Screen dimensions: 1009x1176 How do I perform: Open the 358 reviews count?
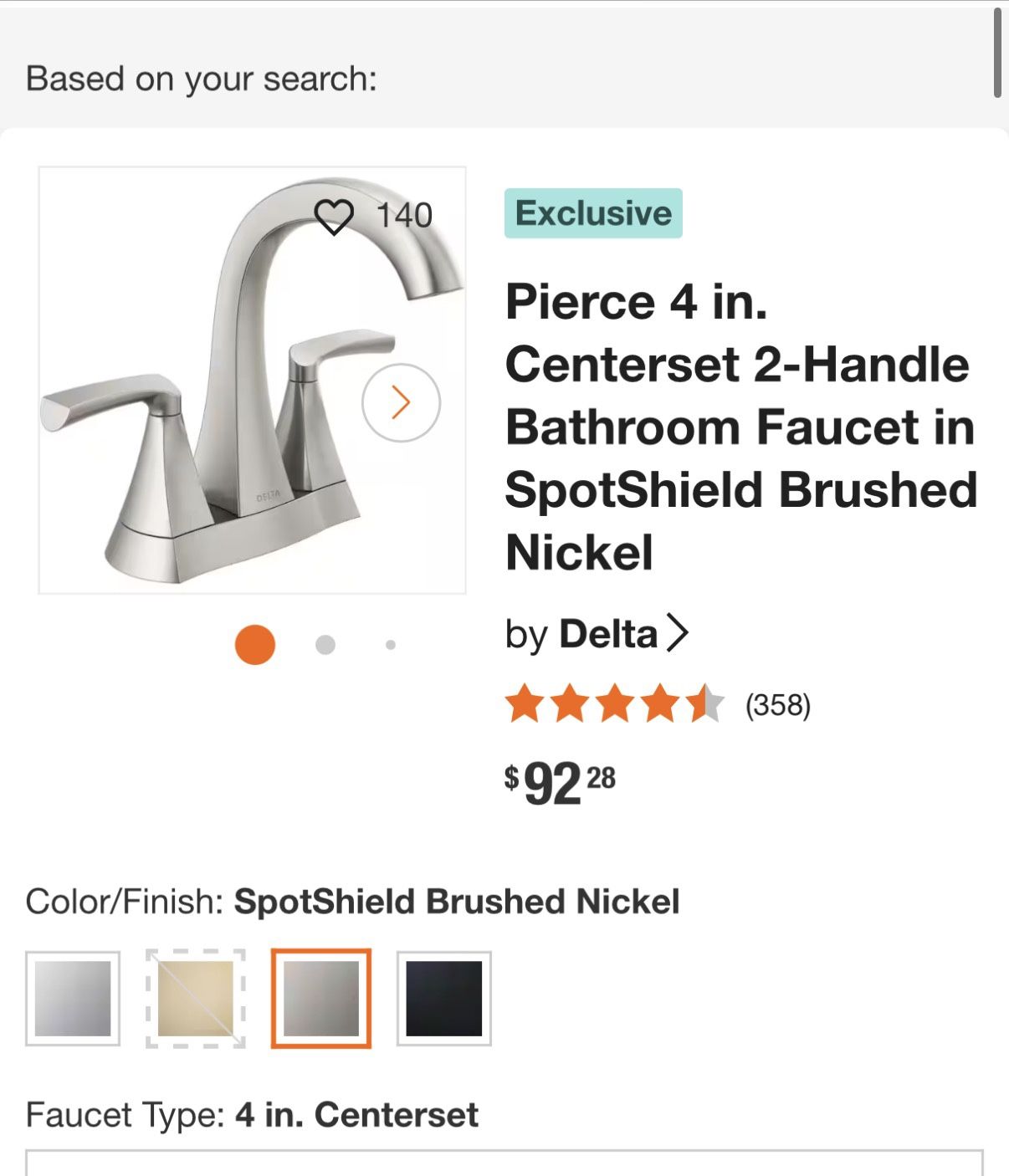click(x=778, y=705)
